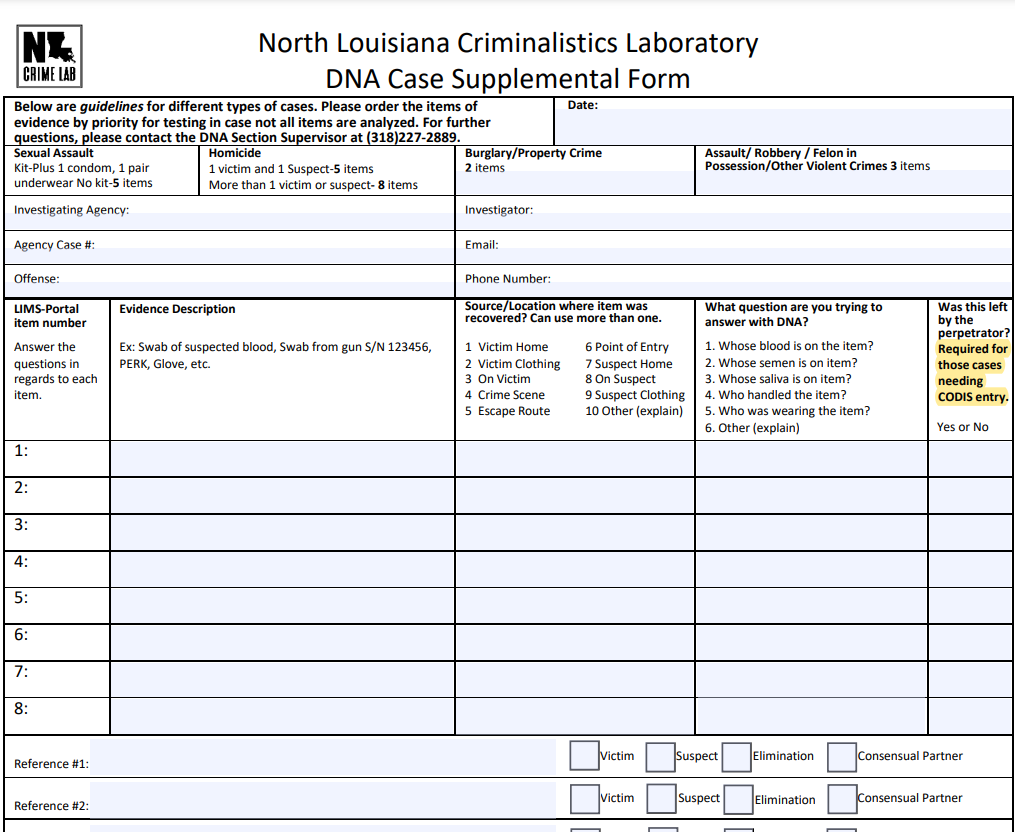The height and width of the screenshot is (832, 1015).
Task: Click perpetrator Yes/No field for item 1
Action: point(970,459)
